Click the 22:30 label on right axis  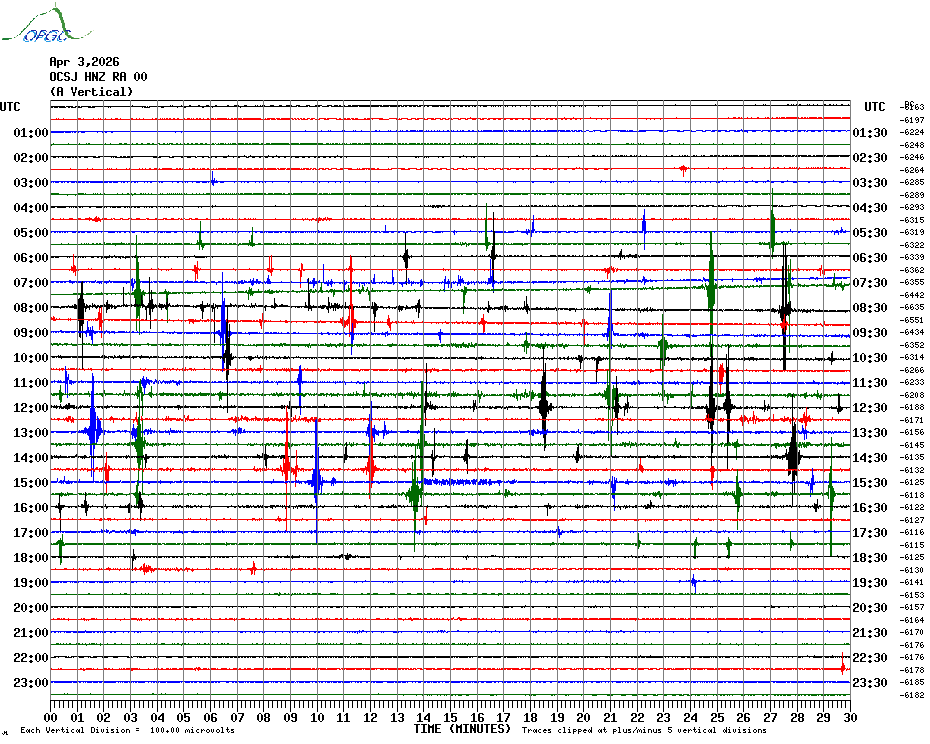870,658
